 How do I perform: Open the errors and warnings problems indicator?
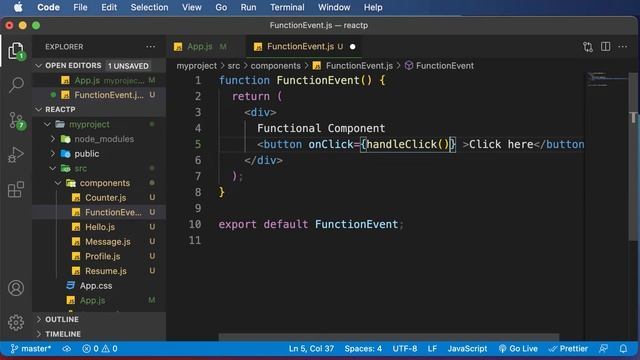point(100,349)
